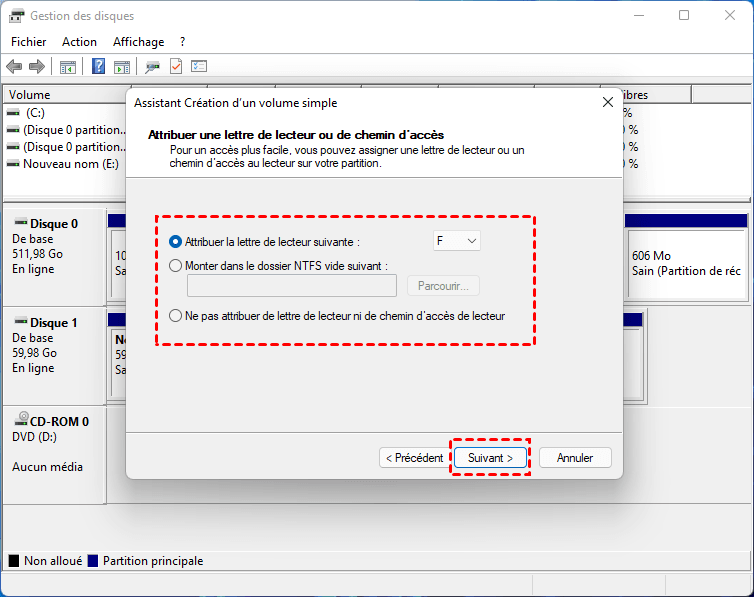754x597 pixels.
Task: Click the connect drive toolbar icon
Action: coord(152,66)
